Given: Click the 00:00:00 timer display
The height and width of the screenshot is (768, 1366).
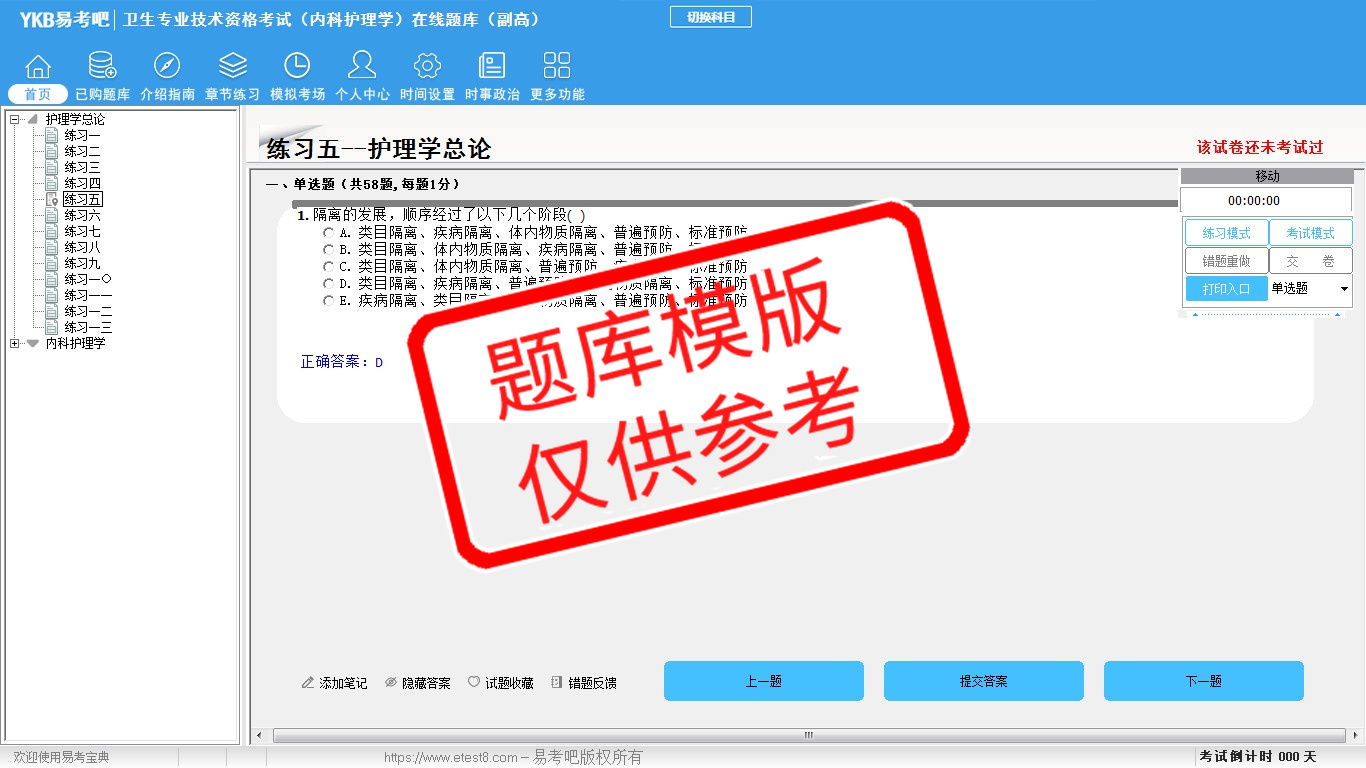Looking at the screenshot, I should 1266,200.
